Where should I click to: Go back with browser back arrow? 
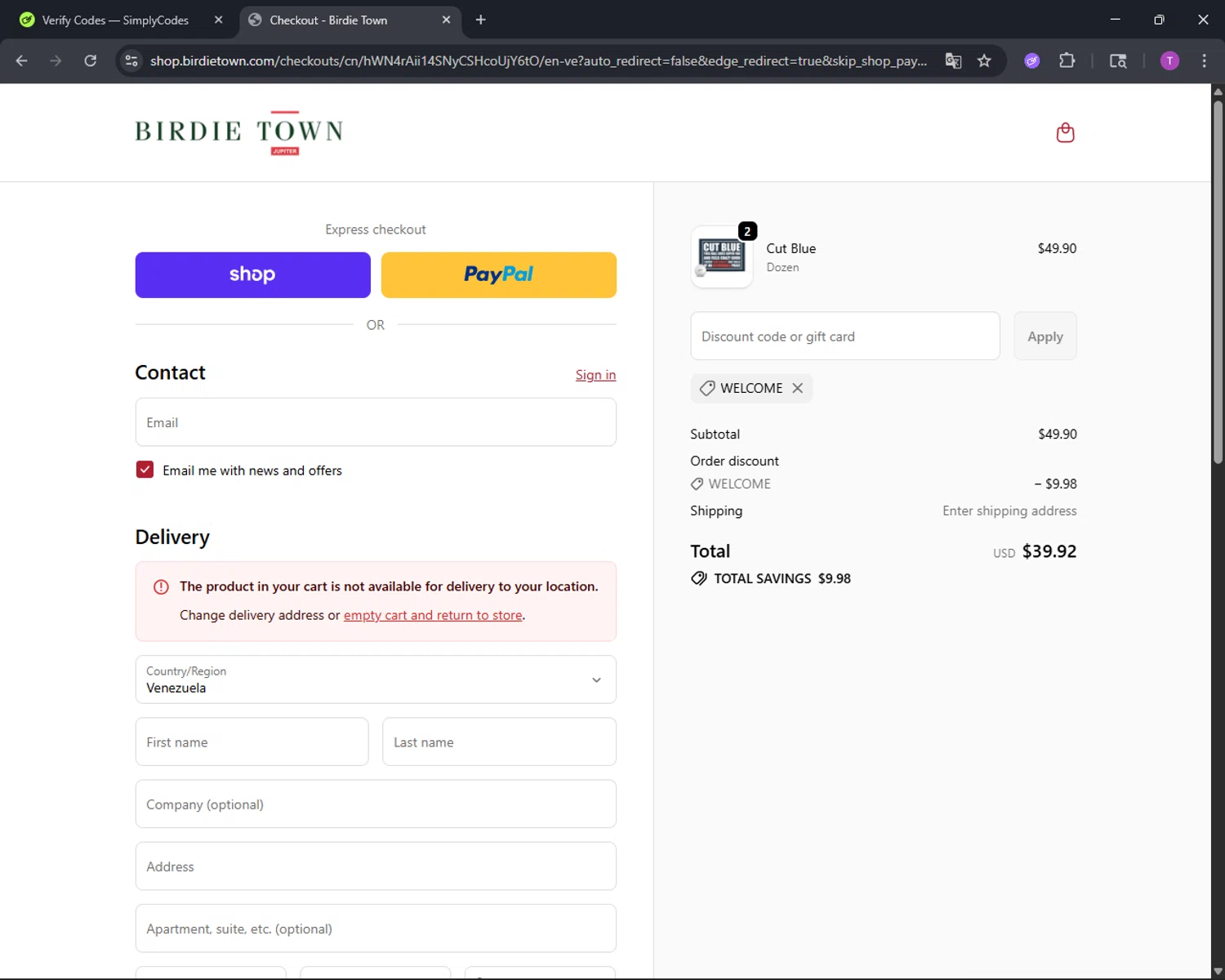click(22, 60)
